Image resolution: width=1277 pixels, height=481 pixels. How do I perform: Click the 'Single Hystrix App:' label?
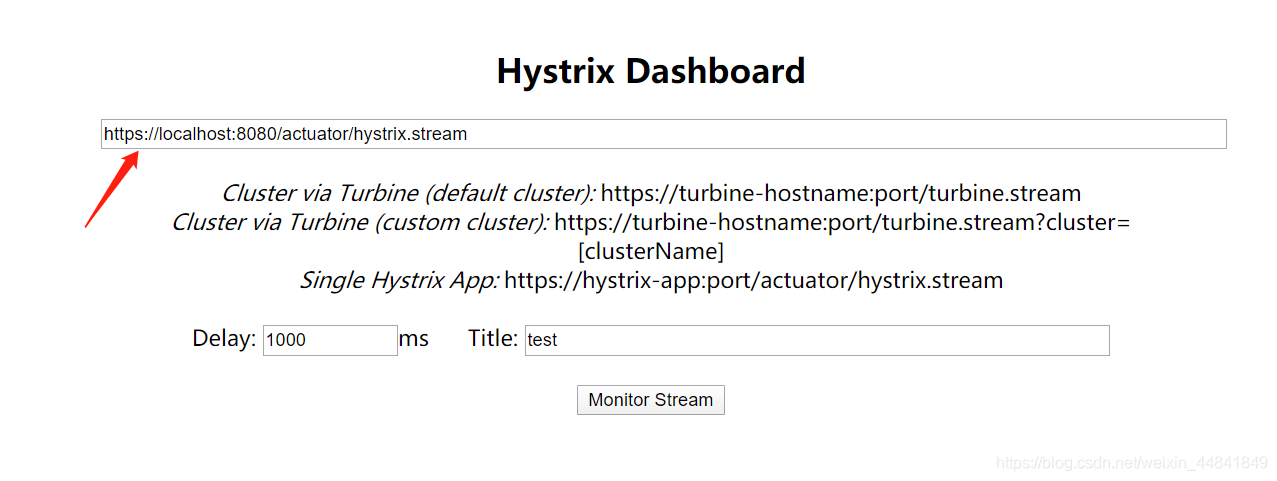pos(399,280)
